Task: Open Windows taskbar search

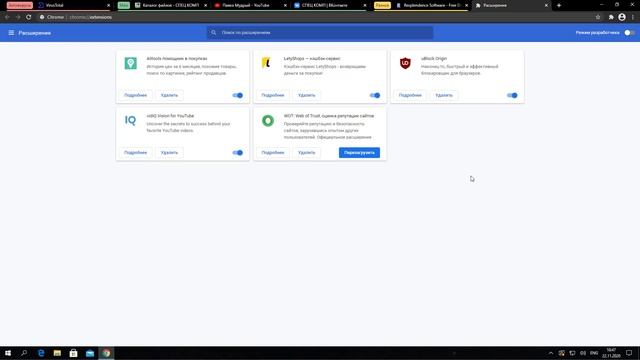Action: [24, 353]
